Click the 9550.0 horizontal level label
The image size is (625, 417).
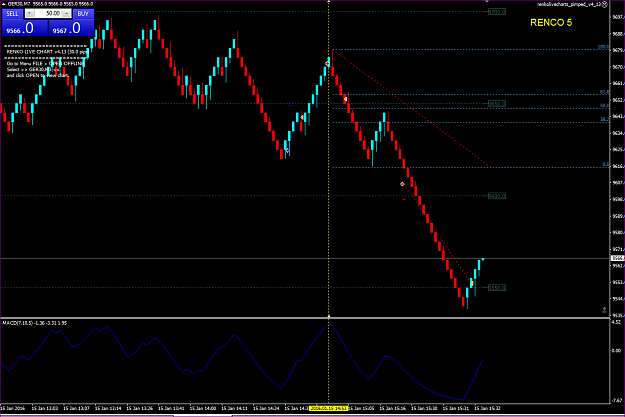click(x=497, y=287)
